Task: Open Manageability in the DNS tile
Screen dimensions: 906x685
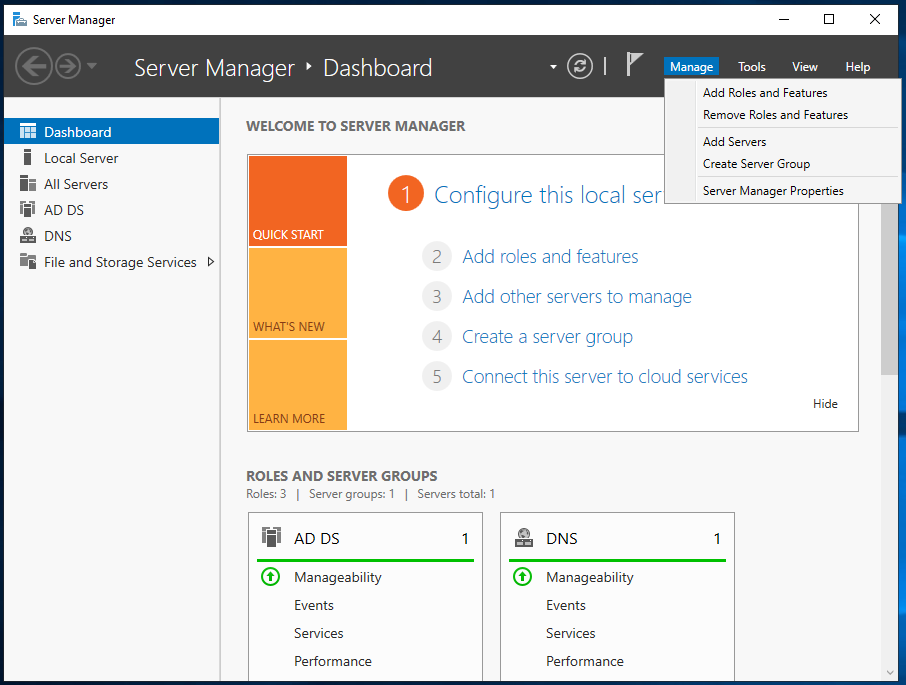Action: (x=589, y=578)
